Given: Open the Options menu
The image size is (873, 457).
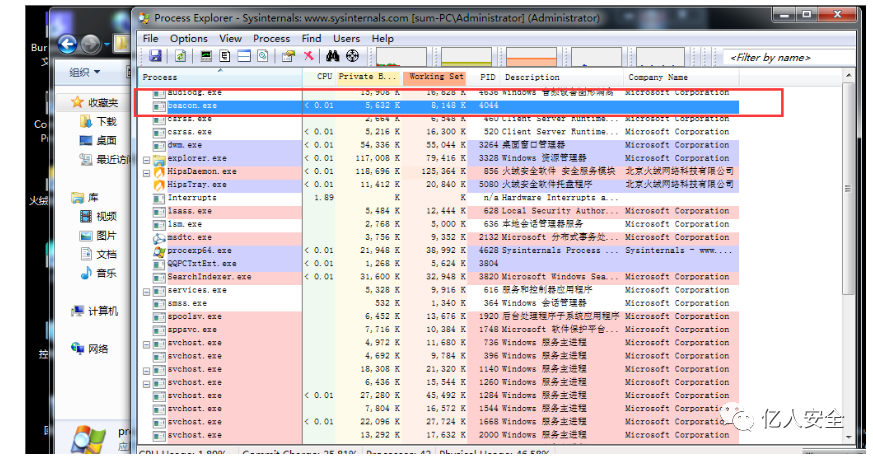Looking at the screenshot, I should point(189,38).
